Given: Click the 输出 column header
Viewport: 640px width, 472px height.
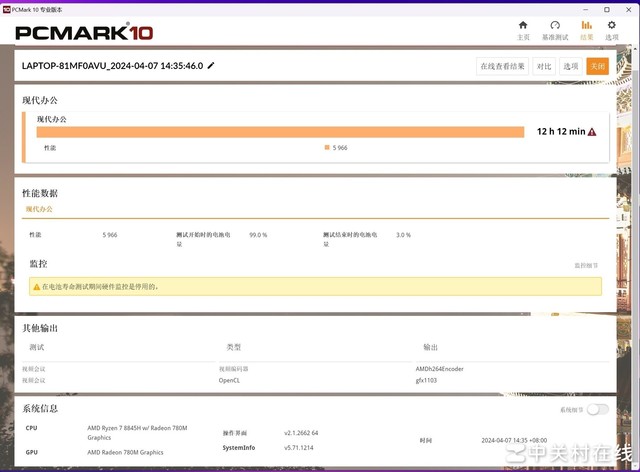Looking at the screenshot, I should pos(431,347).
